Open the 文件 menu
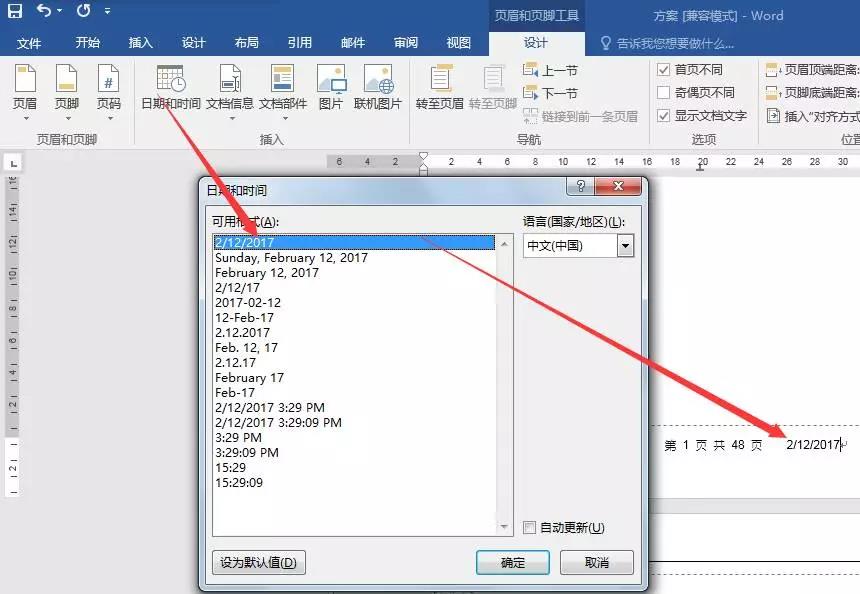The width and height of the screenshot is (860, 594). pos(31,43)
